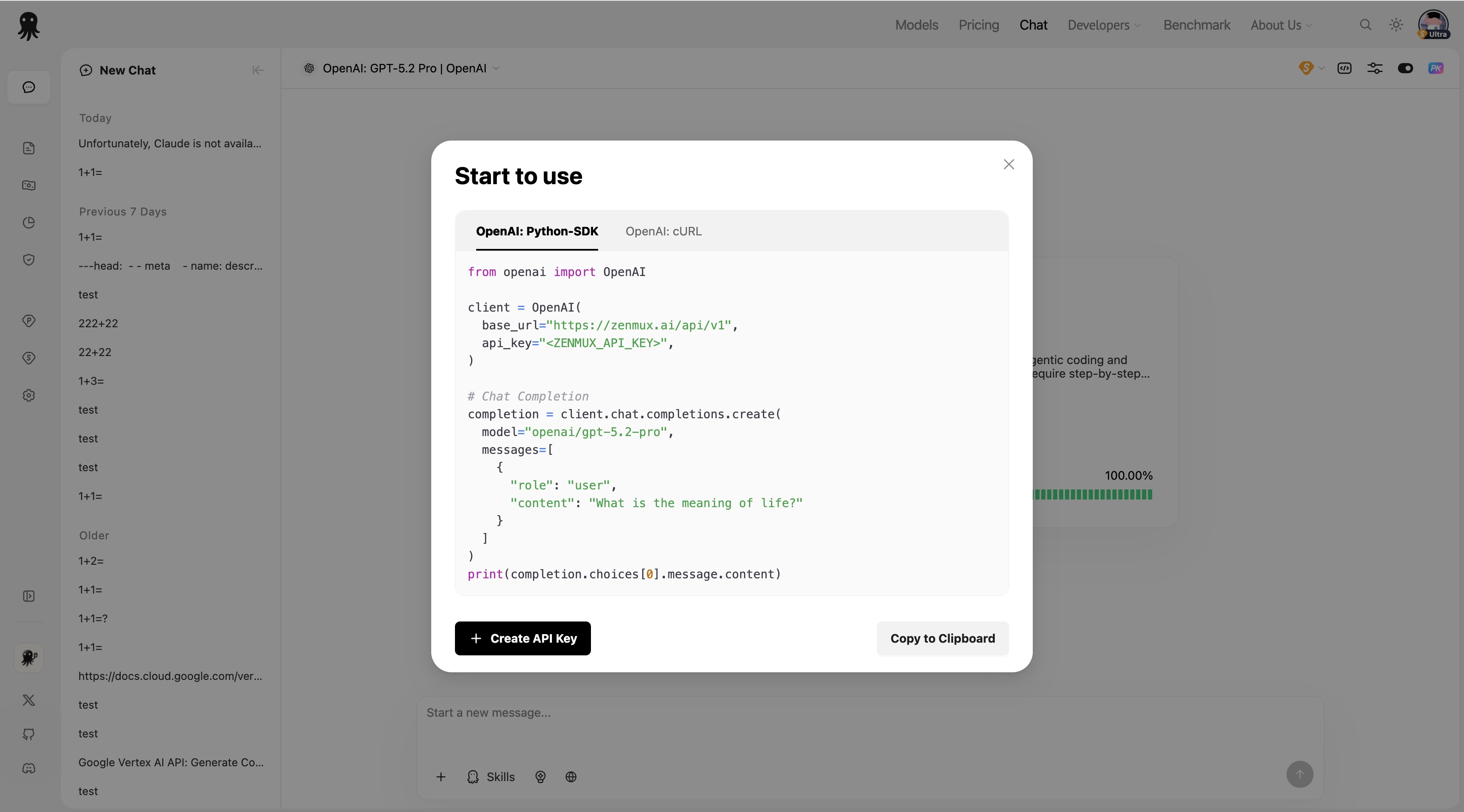Click Copy to Clipboard button

click(x=942, y=638)
